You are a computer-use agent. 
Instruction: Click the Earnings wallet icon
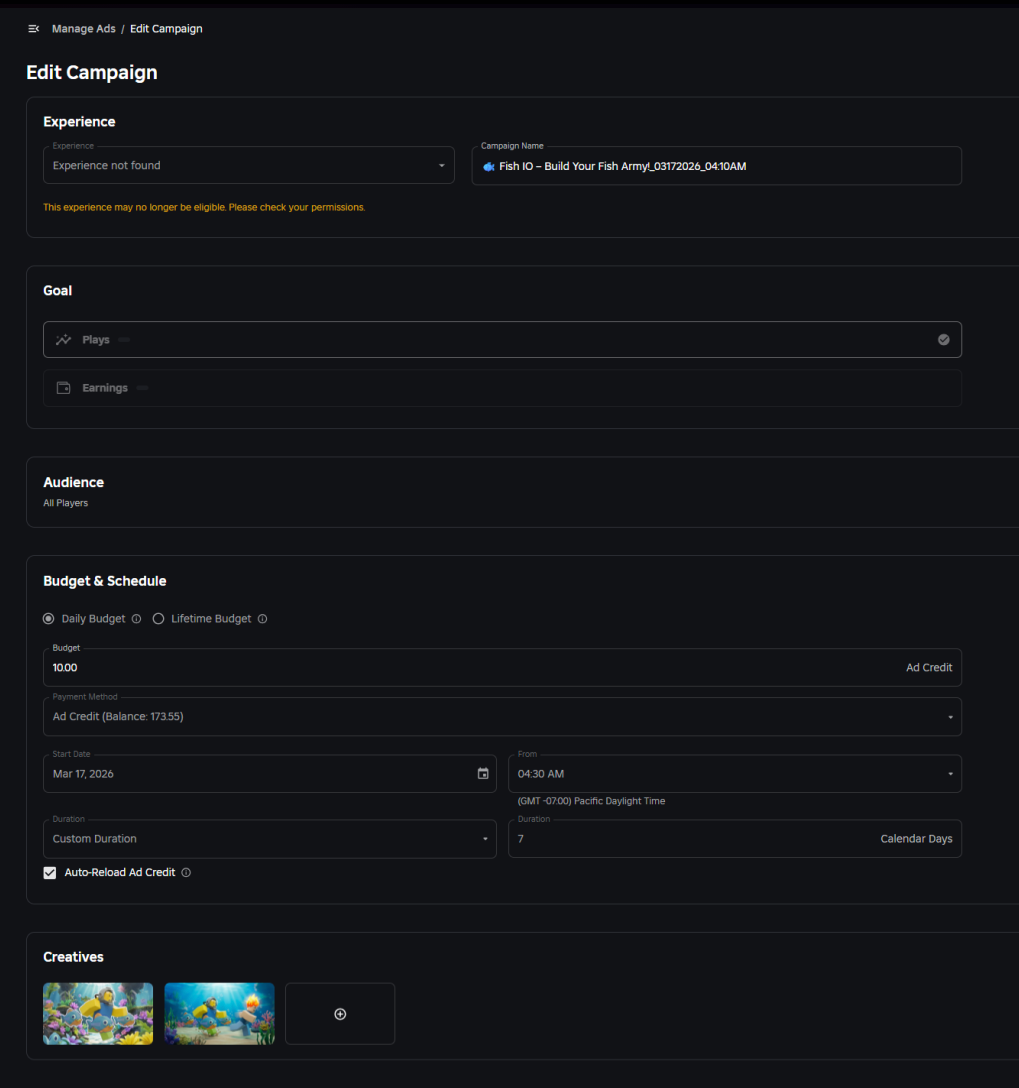pos(64,388)
